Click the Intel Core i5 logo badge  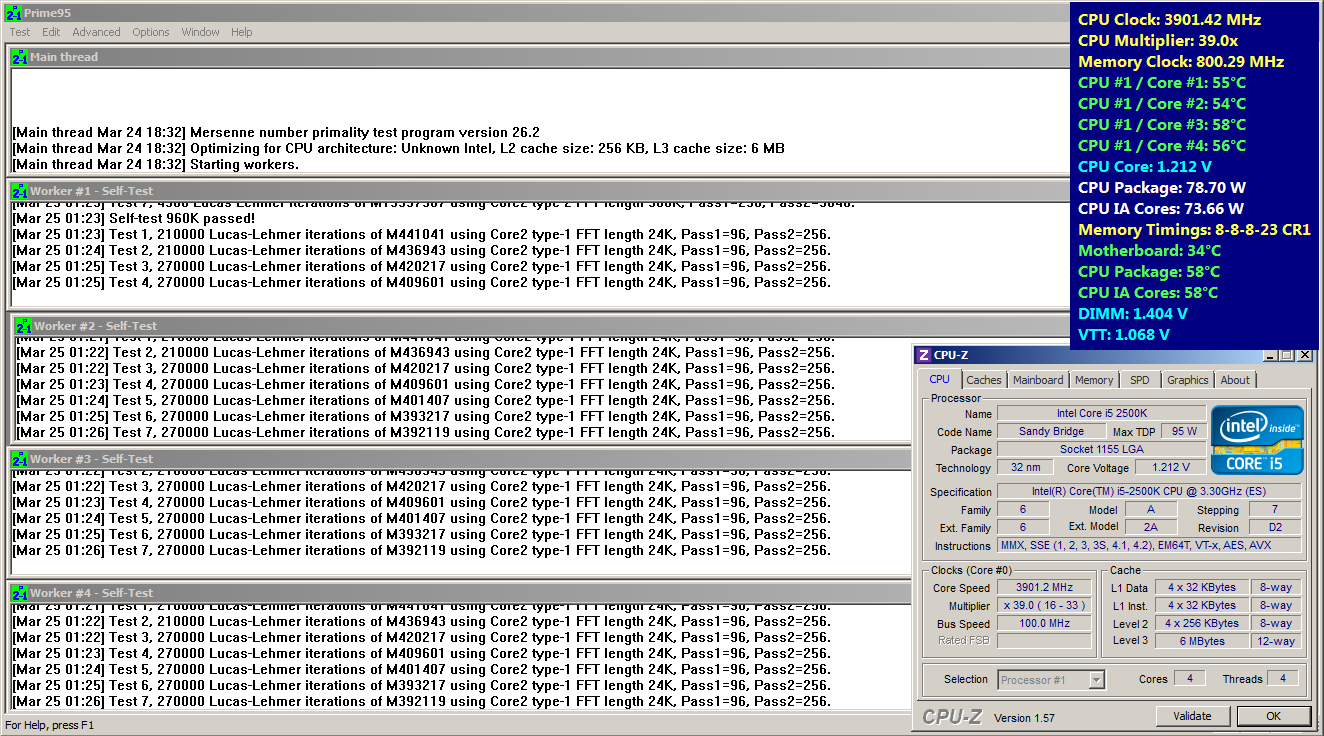click(x=1257, y=440)
